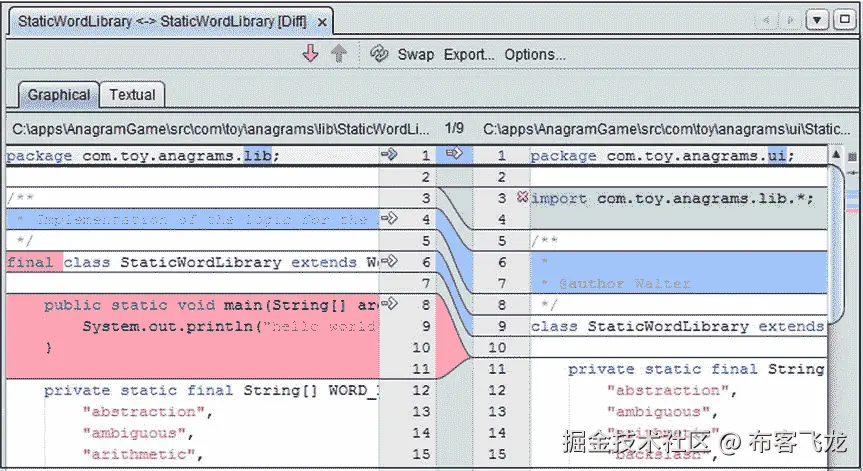Image resolution: width=863 pixels, height=471 pixels.
Task: Apply the left line 6 change with its arrow
Action: [x=389, y=261]
